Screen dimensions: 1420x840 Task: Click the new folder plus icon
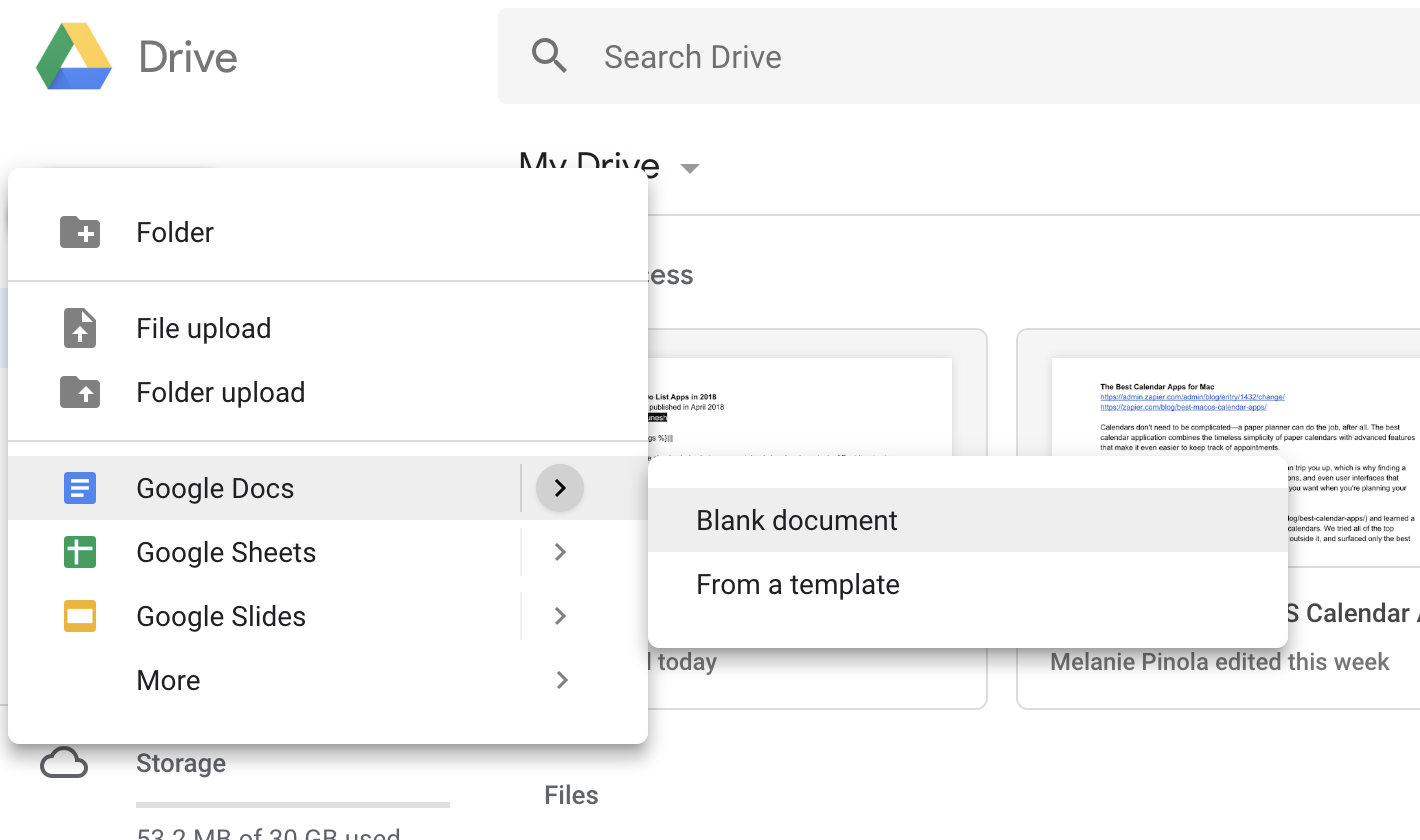click(80, 232)
